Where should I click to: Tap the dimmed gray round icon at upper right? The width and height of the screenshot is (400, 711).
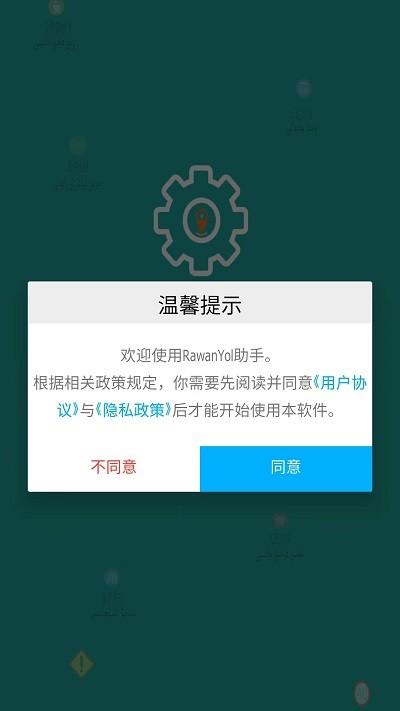coord(303,88)
